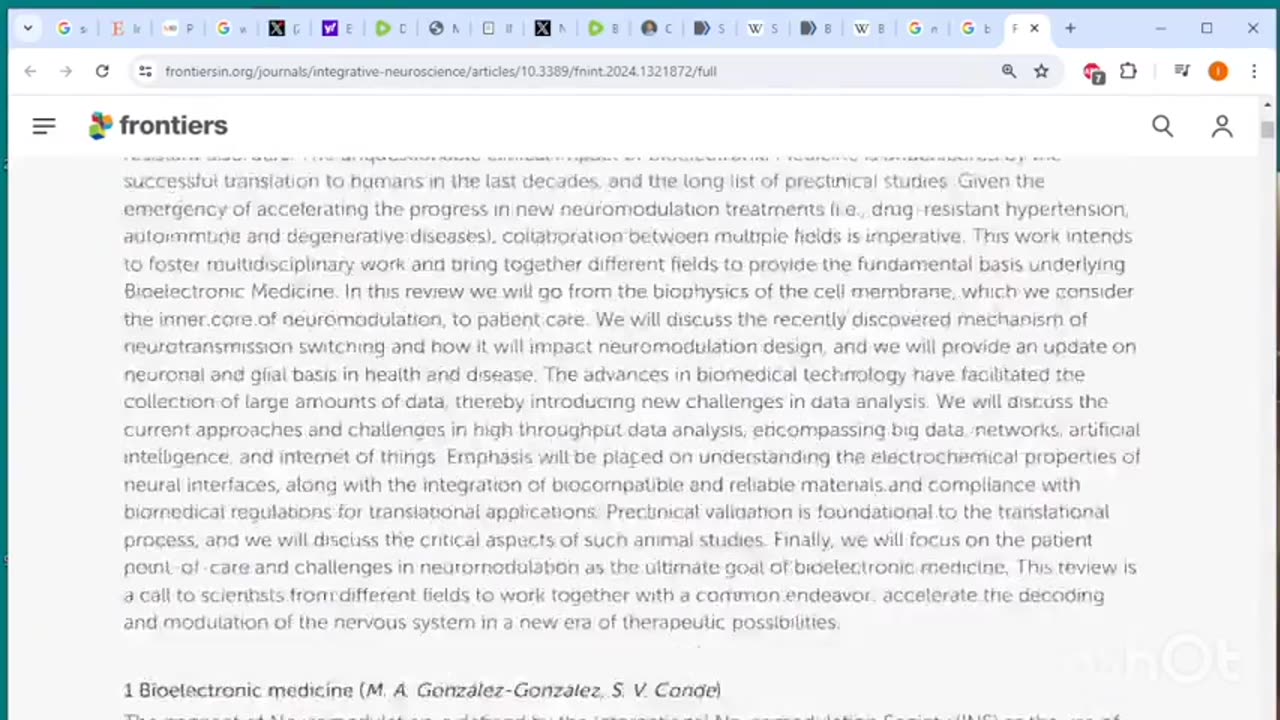The width and height of the screenshot is (1280, 720).
Task: Switch to the globe icon tab
Action: (442, 28)
